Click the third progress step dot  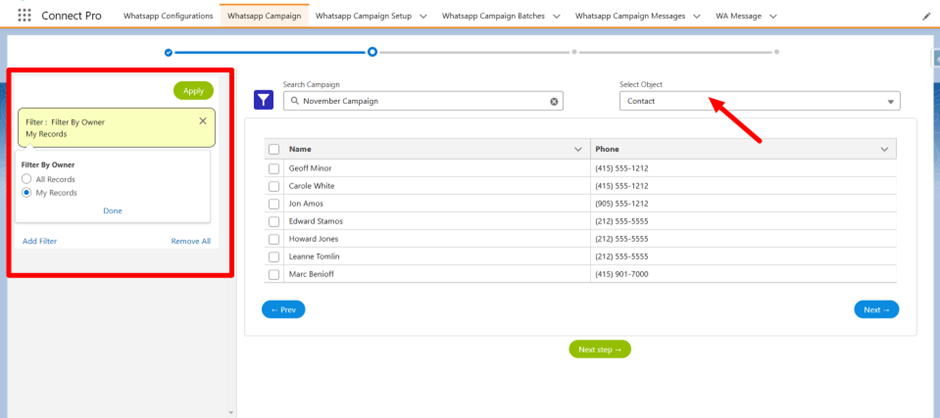(x=574, y=52)
